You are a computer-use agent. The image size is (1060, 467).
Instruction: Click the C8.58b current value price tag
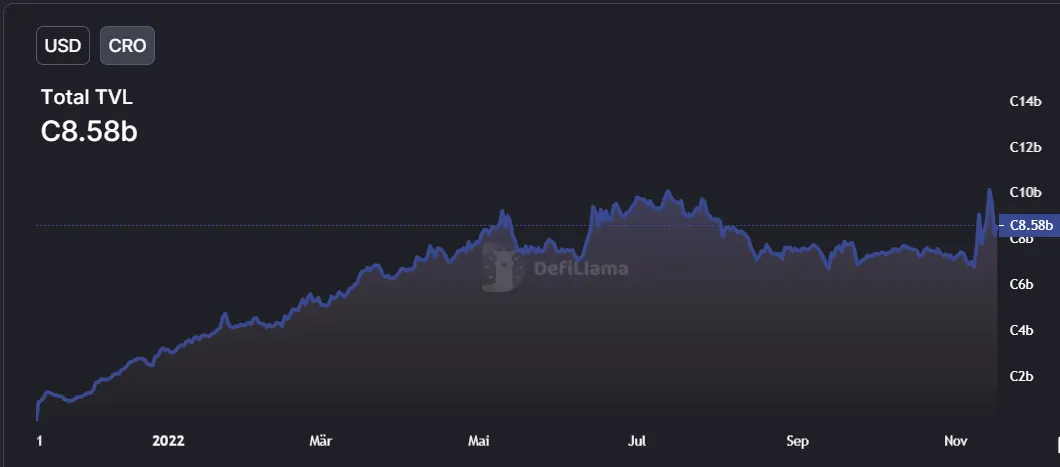(x=1029, y=225)
